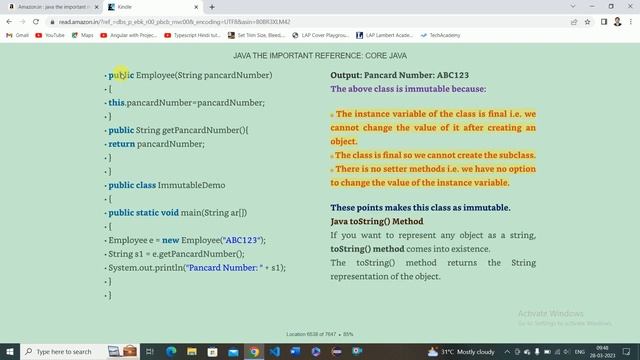Switch to the Kindle browser tab
This screenshot has width=640, height=360.
[x=153, y=7]
